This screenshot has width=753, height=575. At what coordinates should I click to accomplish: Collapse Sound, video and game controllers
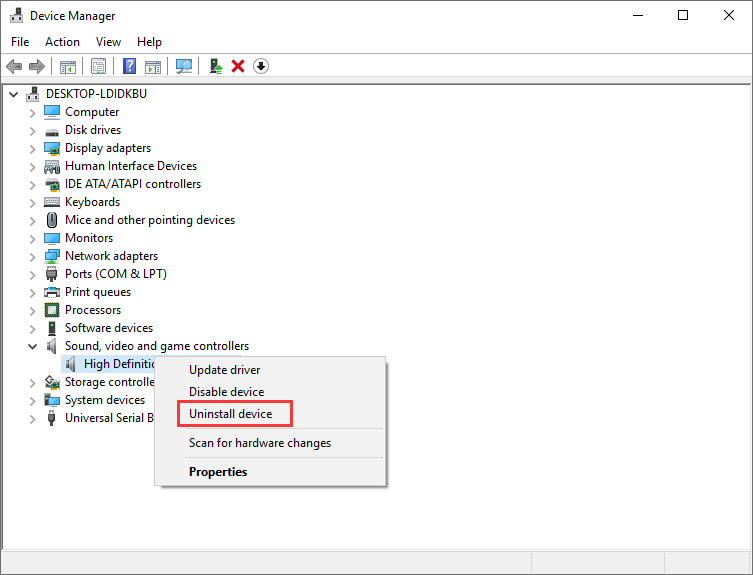click(32, 346)
